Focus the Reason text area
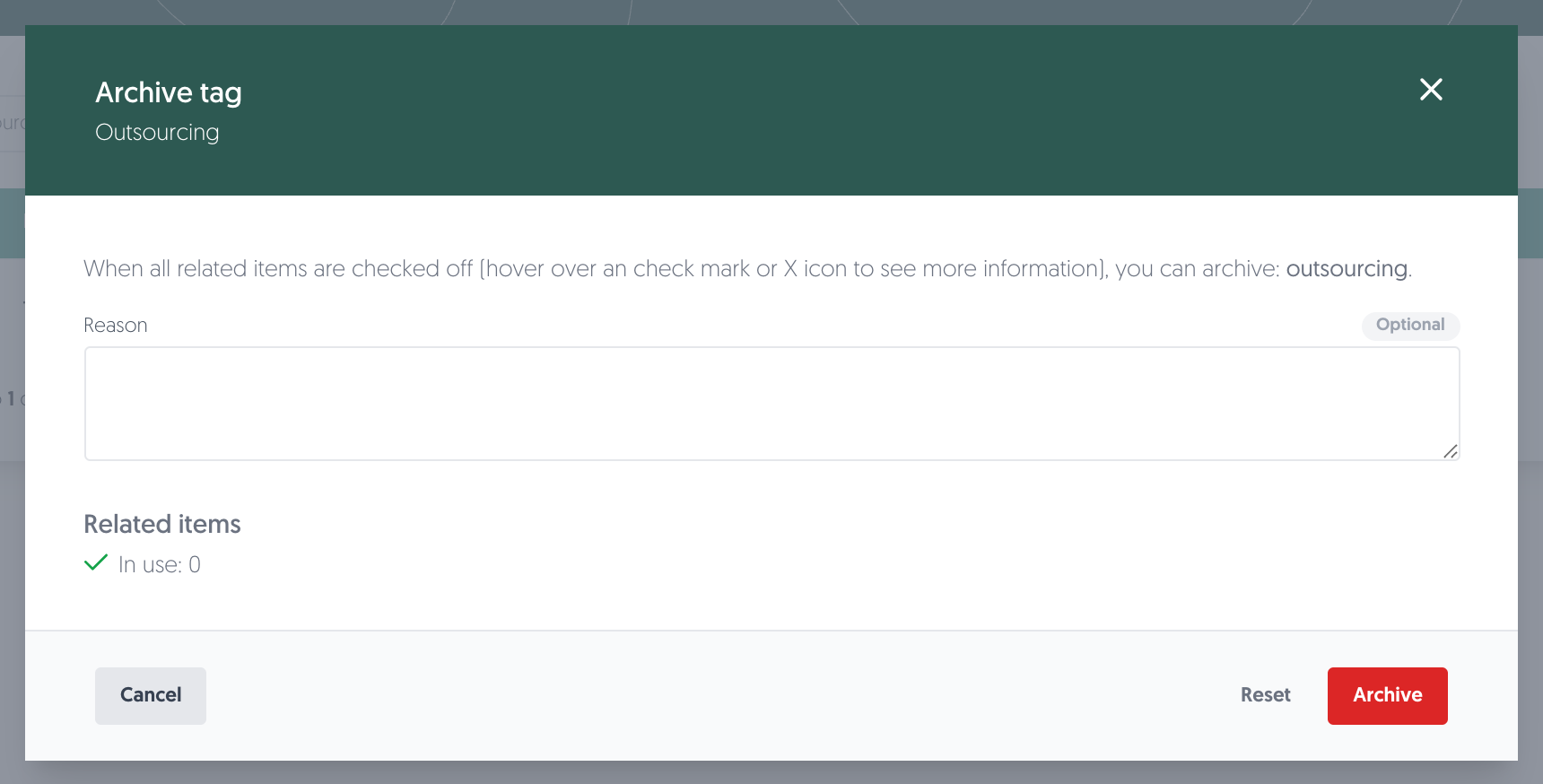This screenshot has height=784, width=1543. [771, 404]
